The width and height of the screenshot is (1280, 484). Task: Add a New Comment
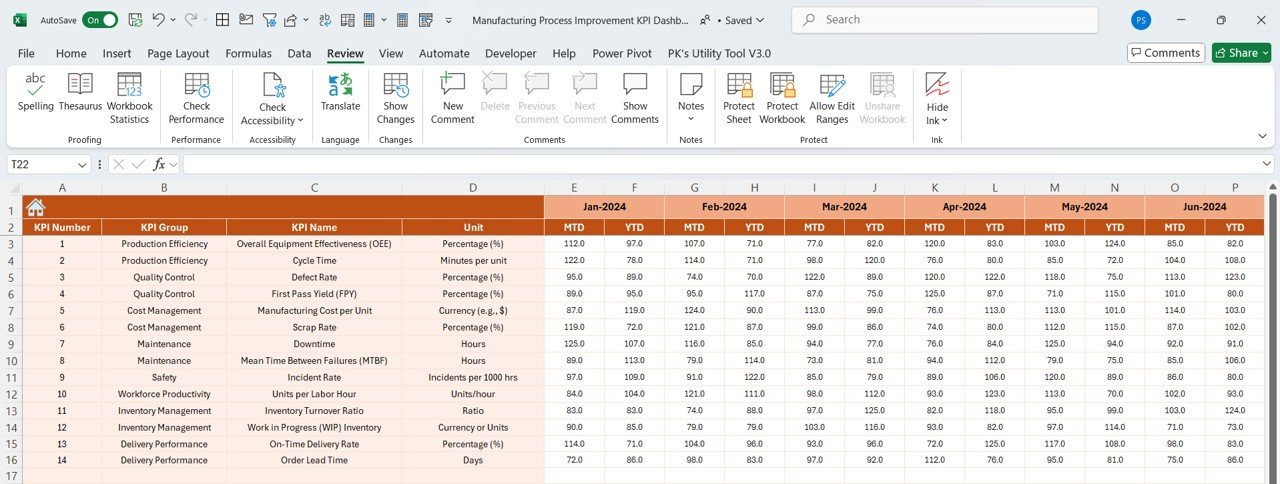452,98
